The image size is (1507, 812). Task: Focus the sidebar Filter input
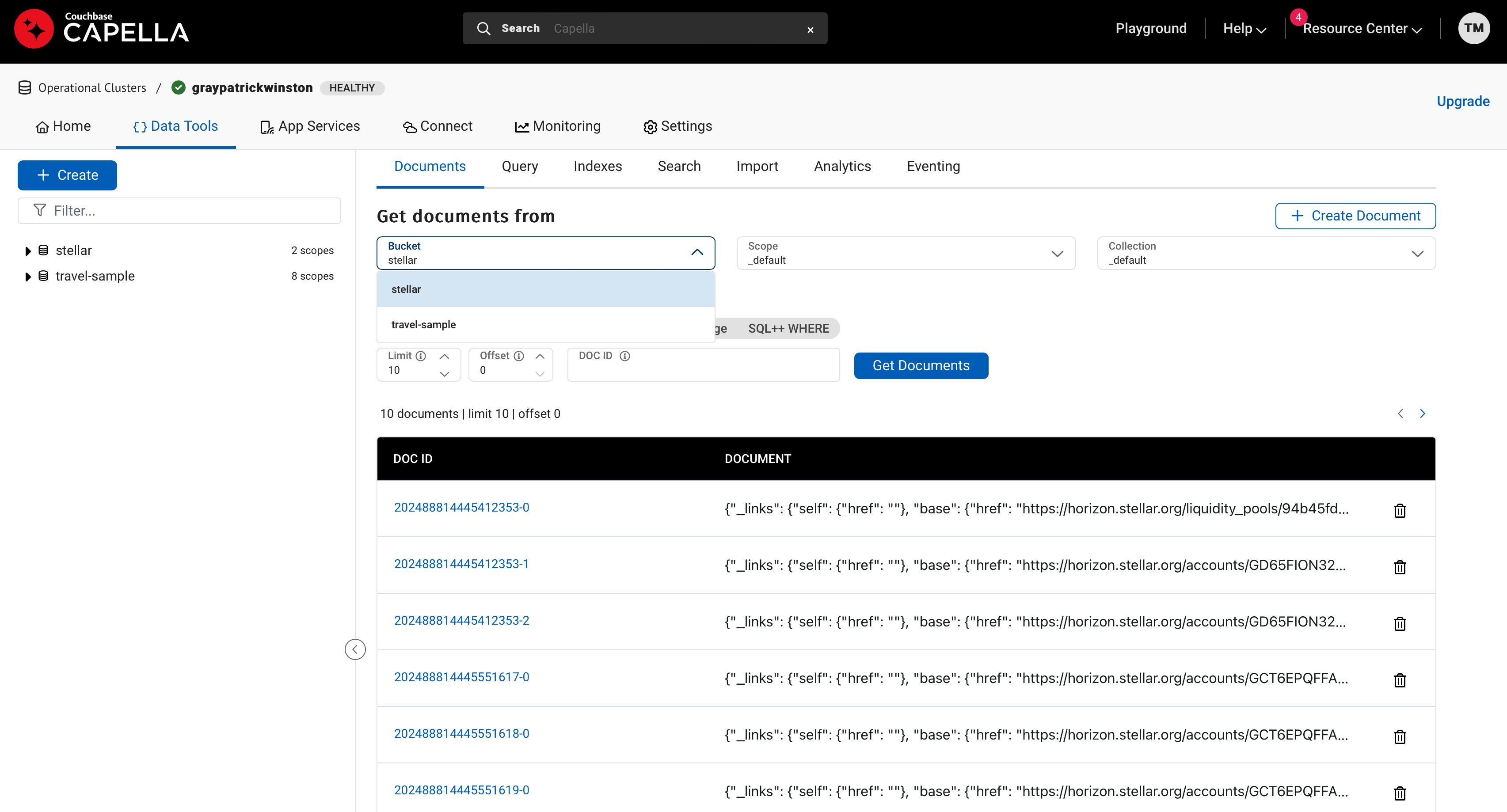click(179, 211)
